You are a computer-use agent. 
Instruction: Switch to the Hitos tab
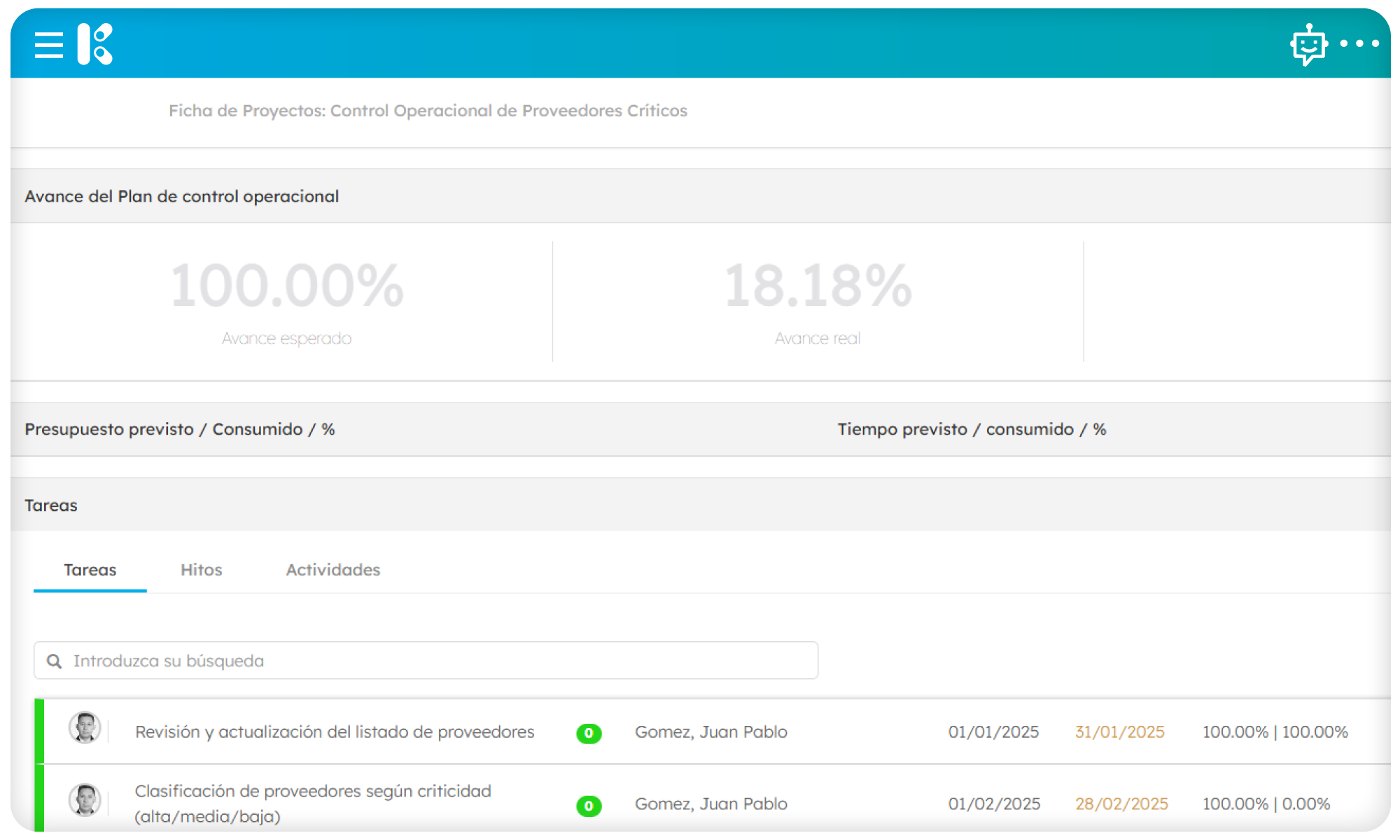tap(201, 570)
